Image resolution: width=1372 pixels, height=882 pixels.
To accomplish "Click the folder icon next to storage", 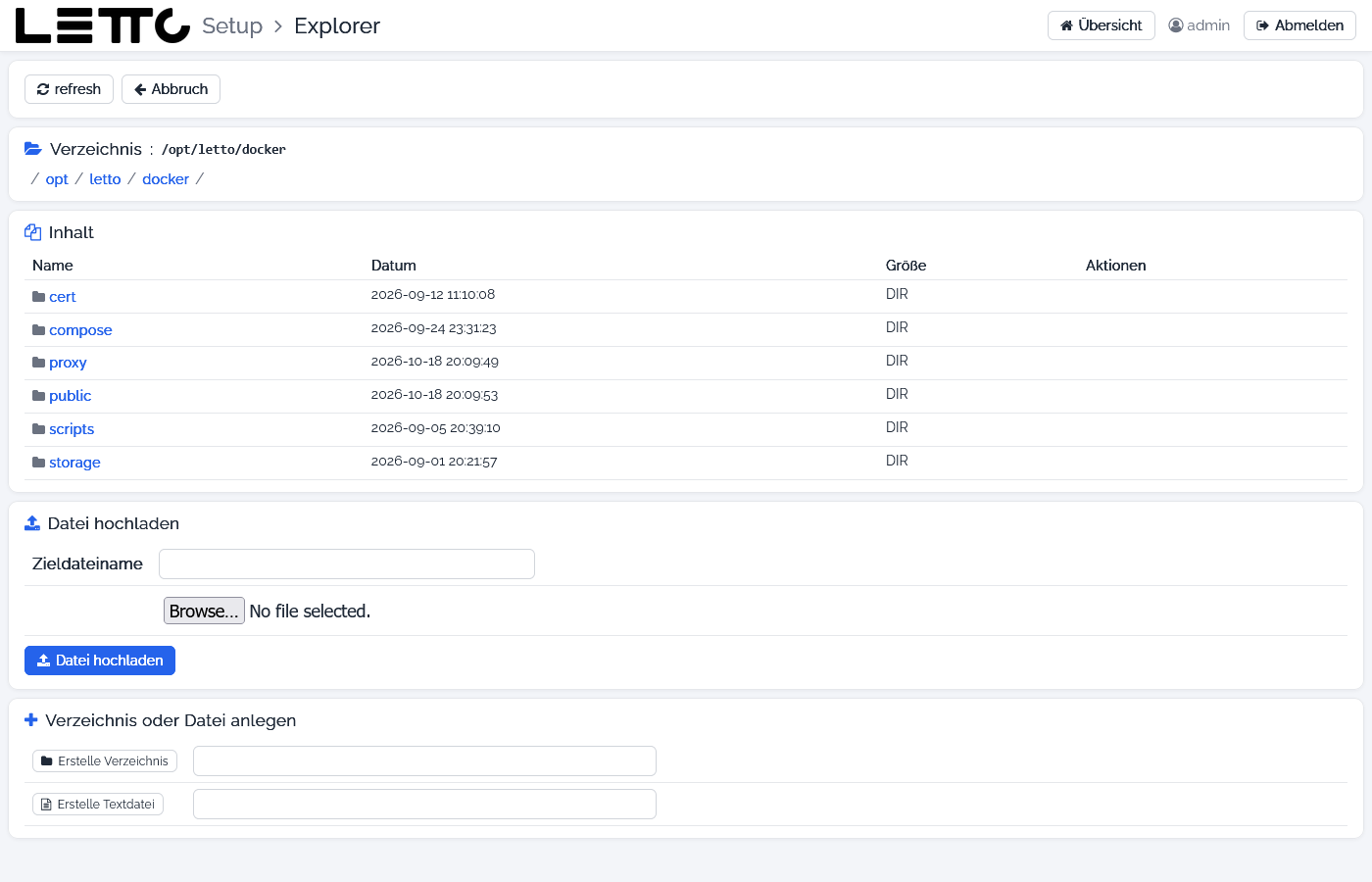I will pos(39,463).
